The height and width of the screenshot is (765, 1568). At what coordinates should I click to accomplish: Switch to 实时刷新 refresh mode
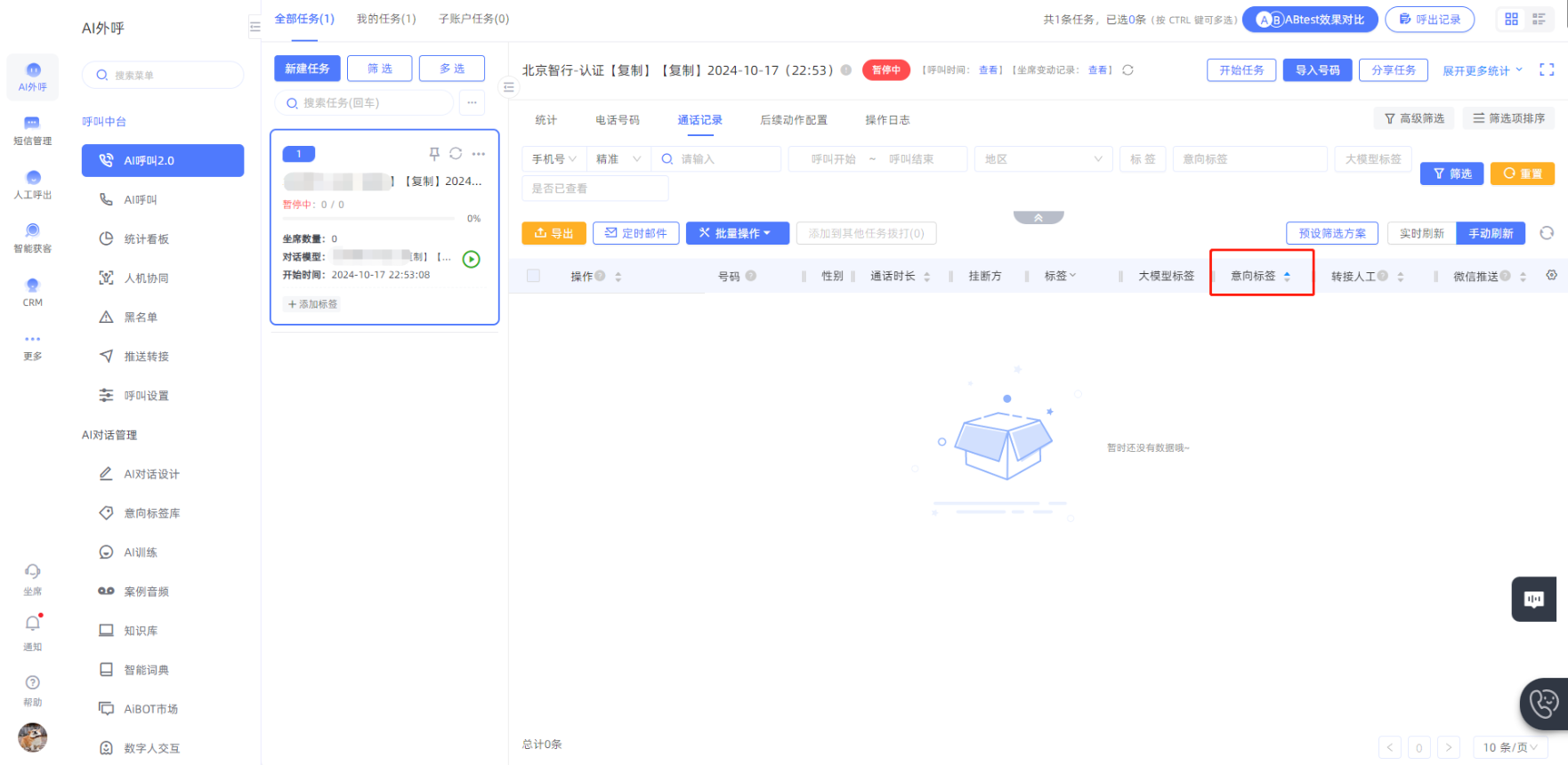(1421, 233)
